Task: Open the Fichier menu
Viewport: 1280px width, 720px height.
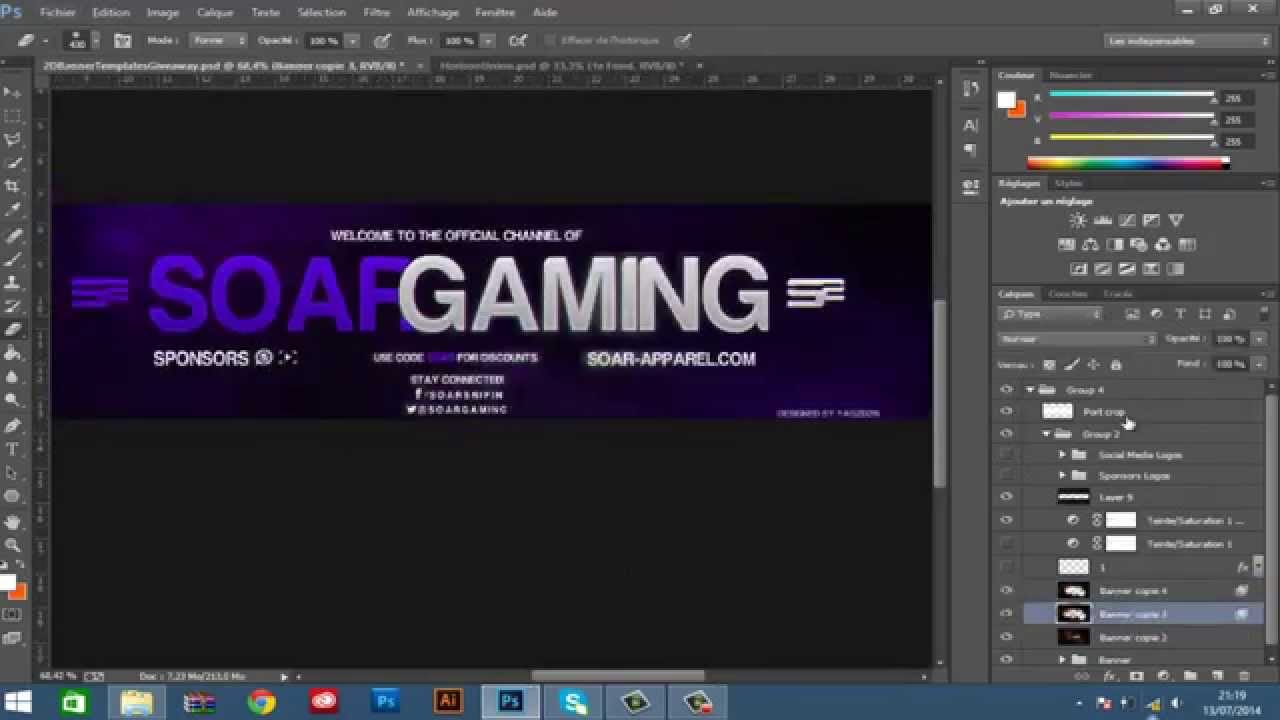Action: click(58, 13)
